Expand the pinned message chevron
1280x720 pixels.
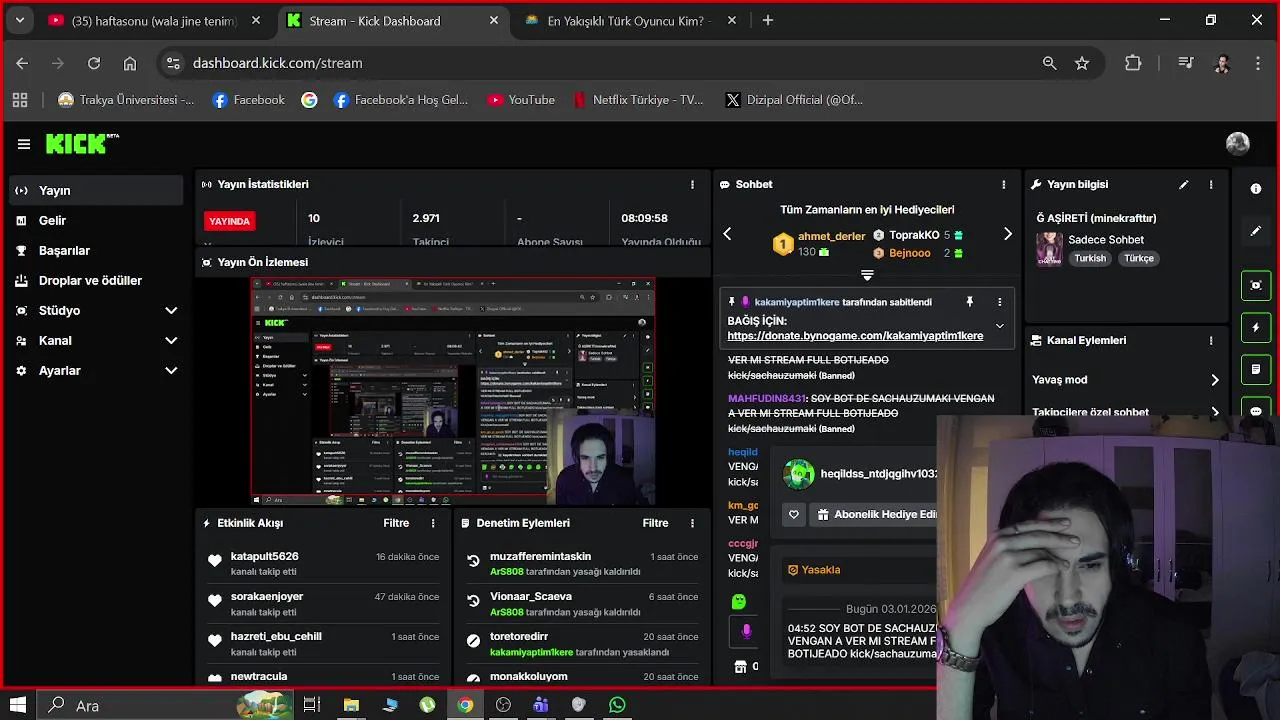[x=999, y=326]
